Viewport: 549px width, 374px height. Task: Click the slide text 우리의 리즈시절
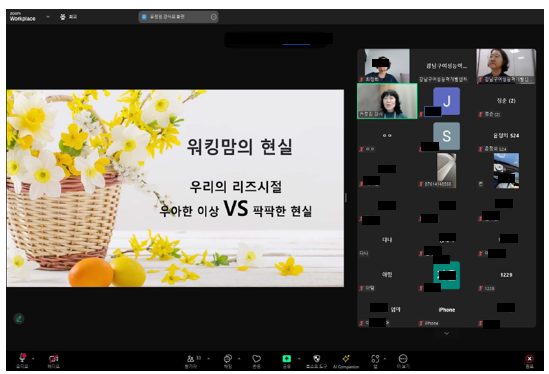click(236, 187)
